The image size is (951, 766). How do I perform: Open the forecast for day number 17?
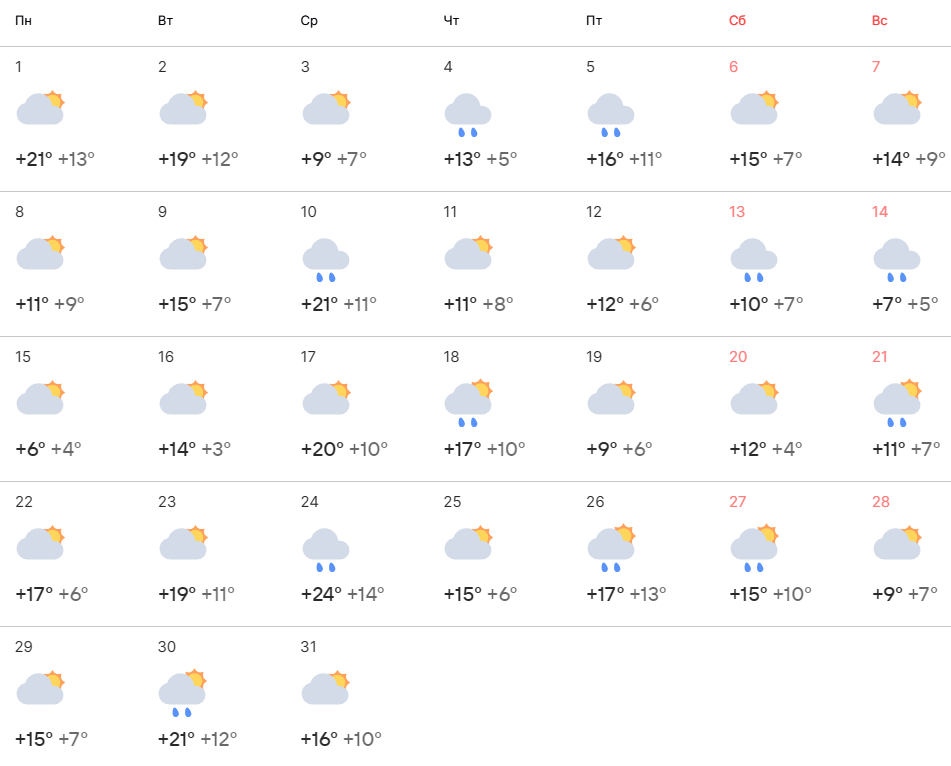pos(309,357)
